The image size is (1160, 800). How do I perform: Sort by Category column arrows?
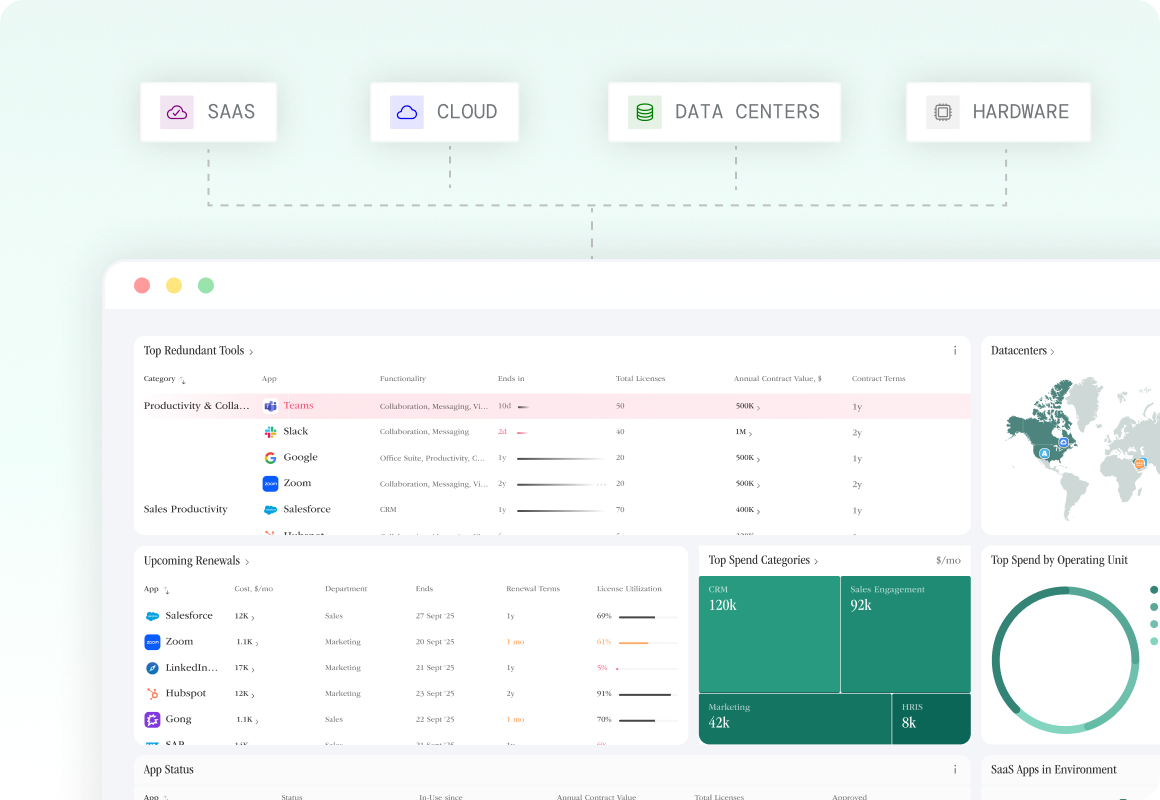183,380
